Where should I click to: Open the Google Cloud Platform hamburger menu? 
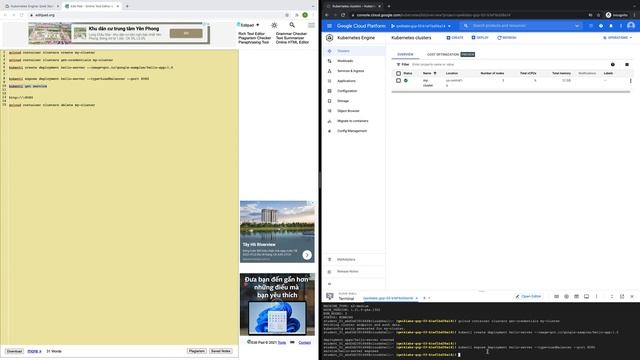[x=329, y=26]
